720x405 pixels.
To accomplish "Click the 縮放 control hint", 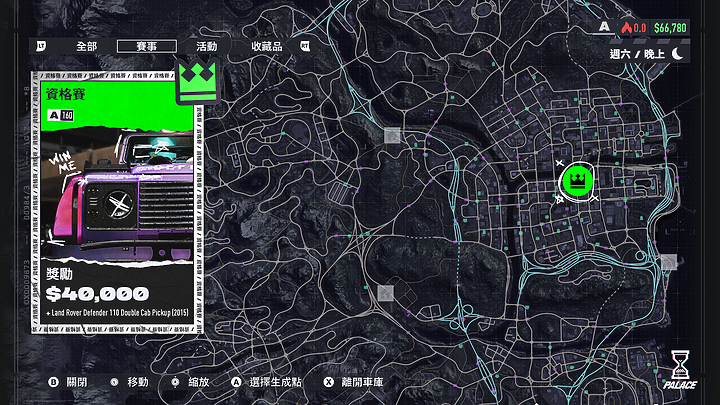I will [x=190, y=382].
